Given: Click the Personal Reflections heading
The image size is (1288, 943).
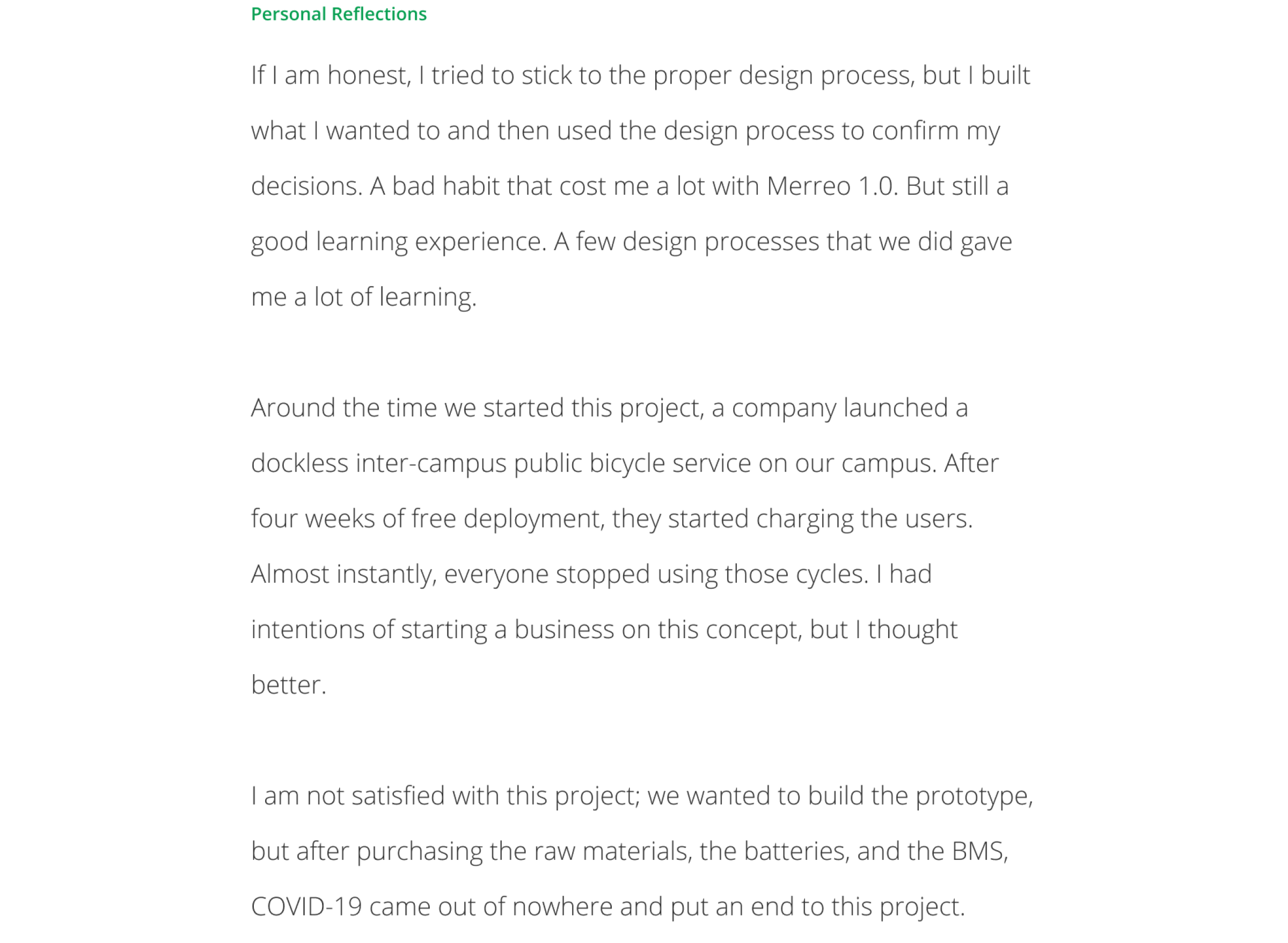Looking at the screenshot, I should [x=339, y=14].
